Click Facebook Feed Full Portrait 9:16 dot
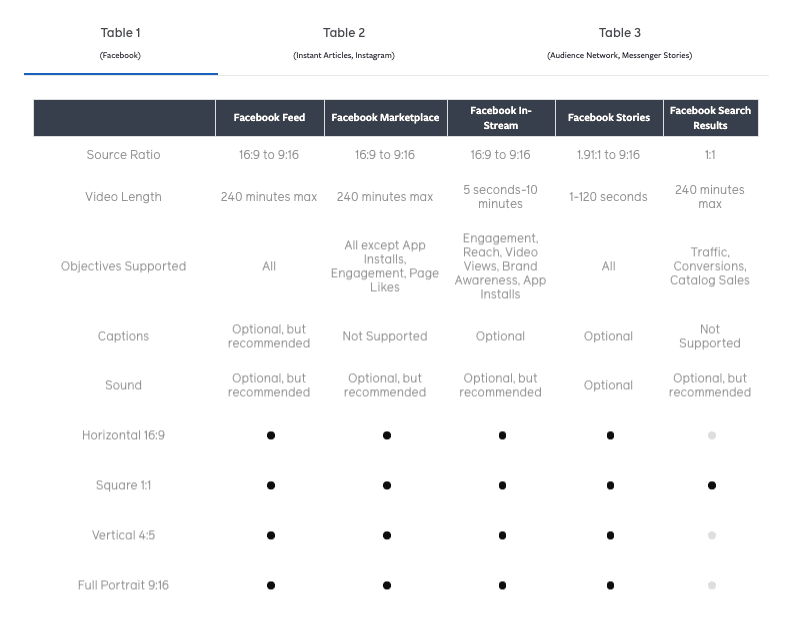The image size is (808, 617). coord(271,586)
